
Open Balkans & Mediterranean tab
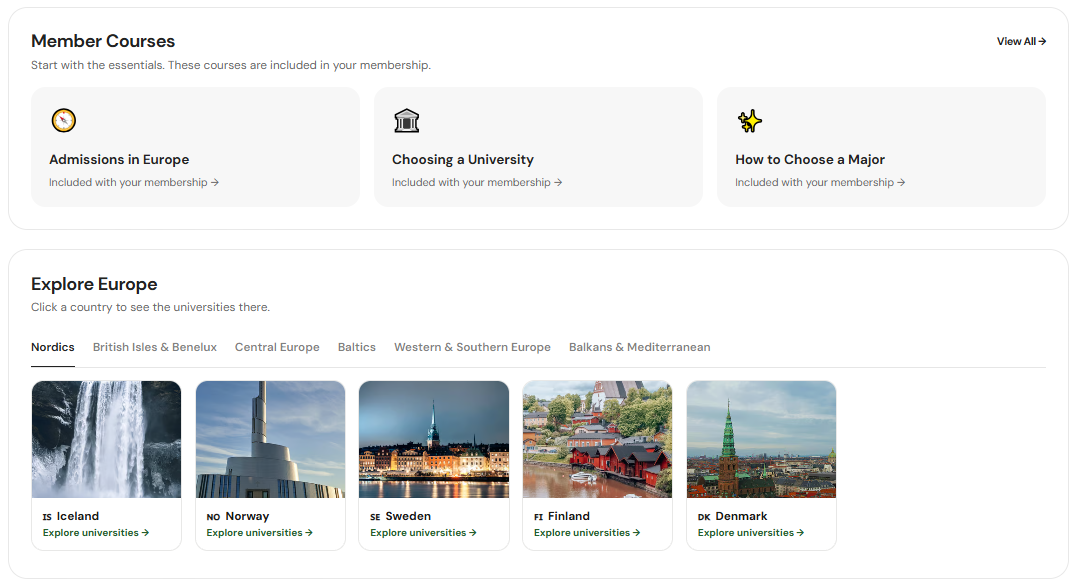click(639, 347)
